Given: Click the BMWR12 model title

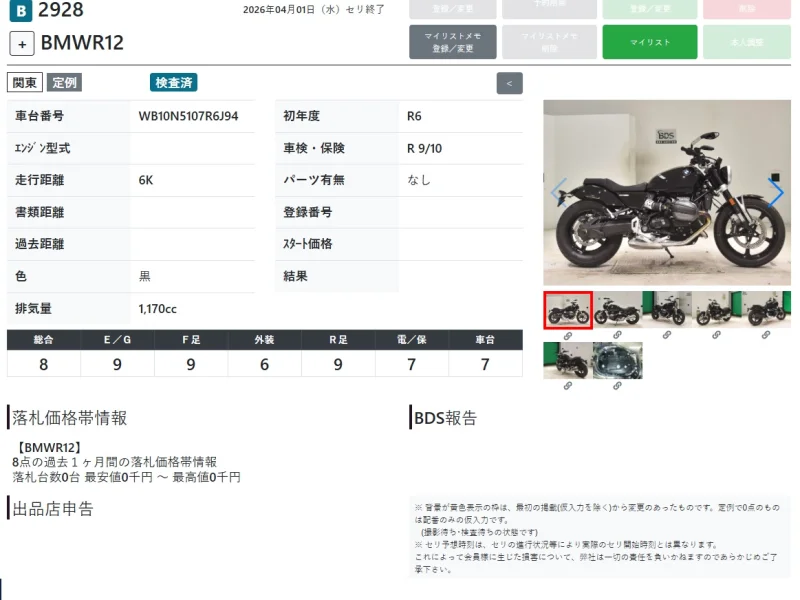Looking at the screenshot, I should click(82, 43).
